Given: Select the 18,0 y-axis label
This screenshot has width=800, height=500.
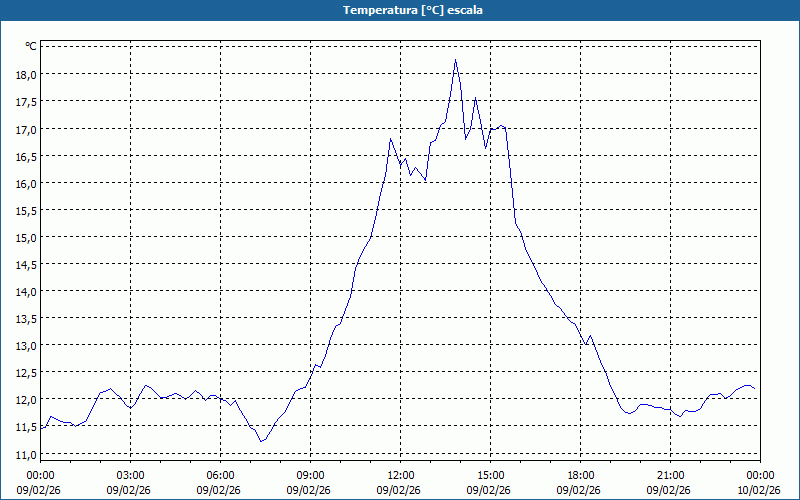Looking at the screenshot, I should [25, 75].
